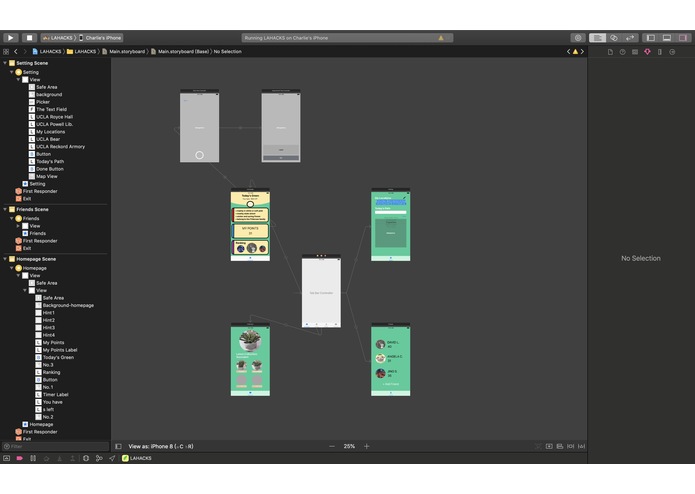Click Main.storyboard in jump bar

coord(124,51)
